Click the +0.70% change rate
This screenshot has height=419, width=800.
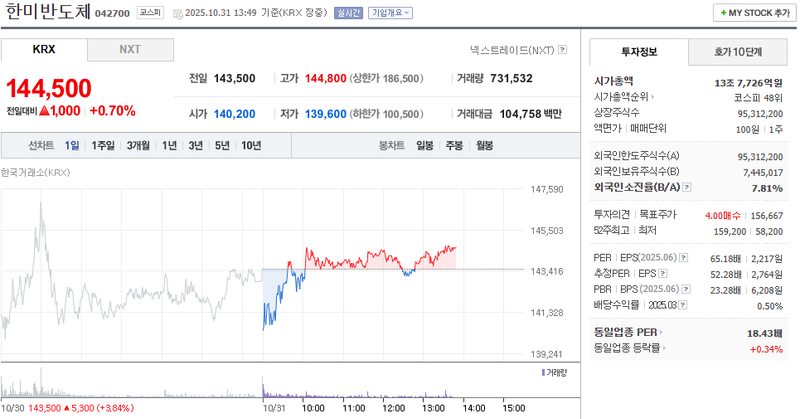(113, 111)
